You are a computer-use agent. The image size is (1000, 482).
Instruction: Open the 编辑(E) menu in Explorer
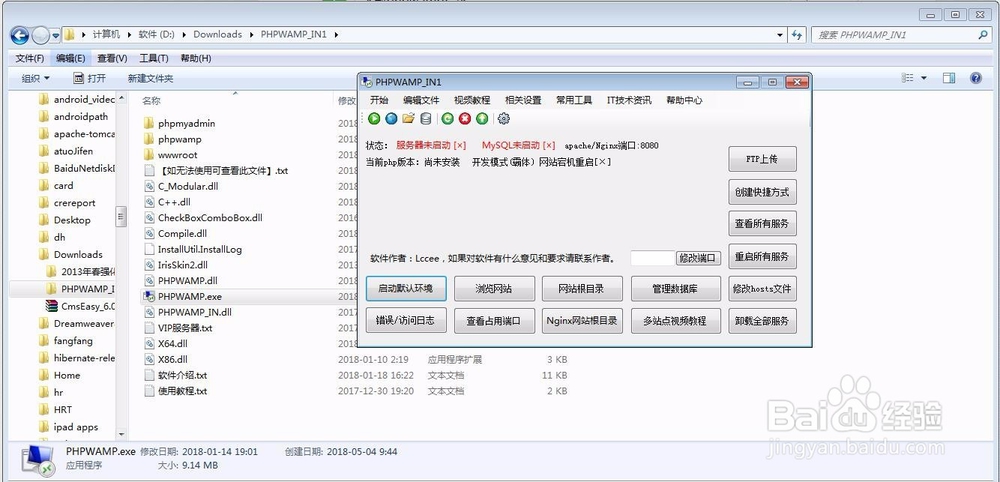(x=71, y=59)
